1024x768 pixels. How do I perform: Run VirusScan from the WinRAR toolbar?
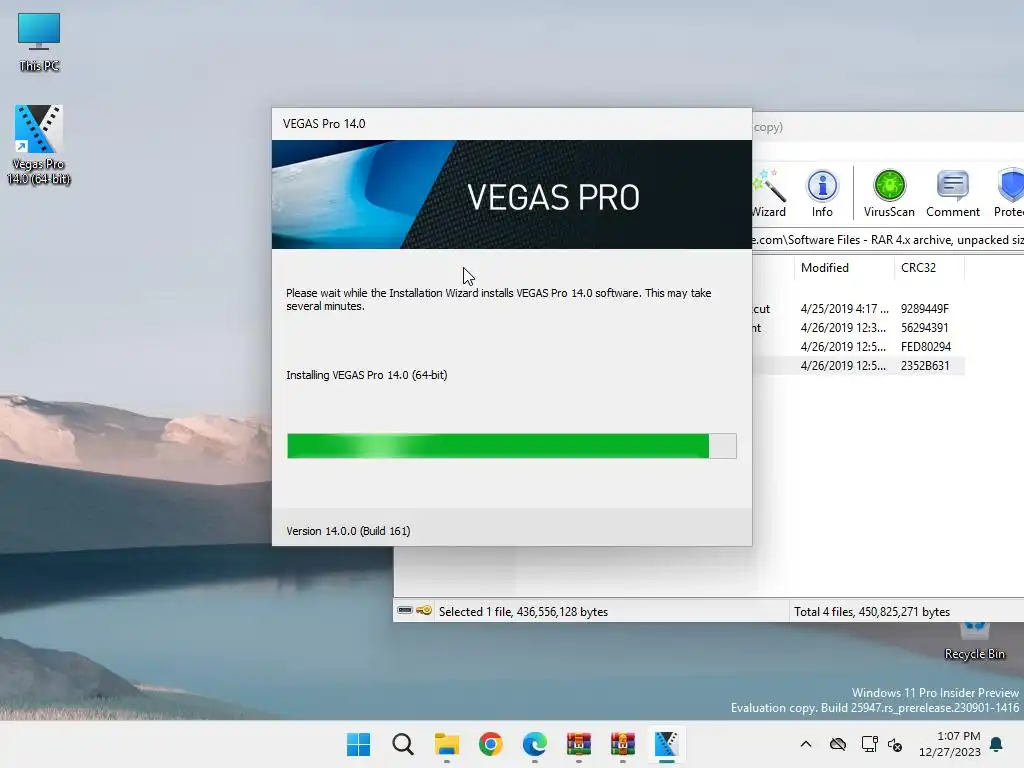point(889,193)
